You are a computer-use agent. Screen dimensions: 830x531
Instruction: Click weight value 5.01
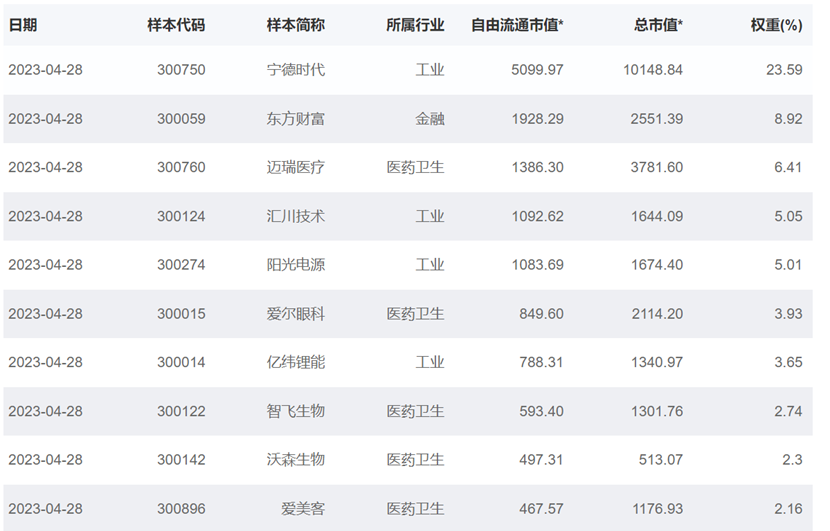[x=788, y=265]
